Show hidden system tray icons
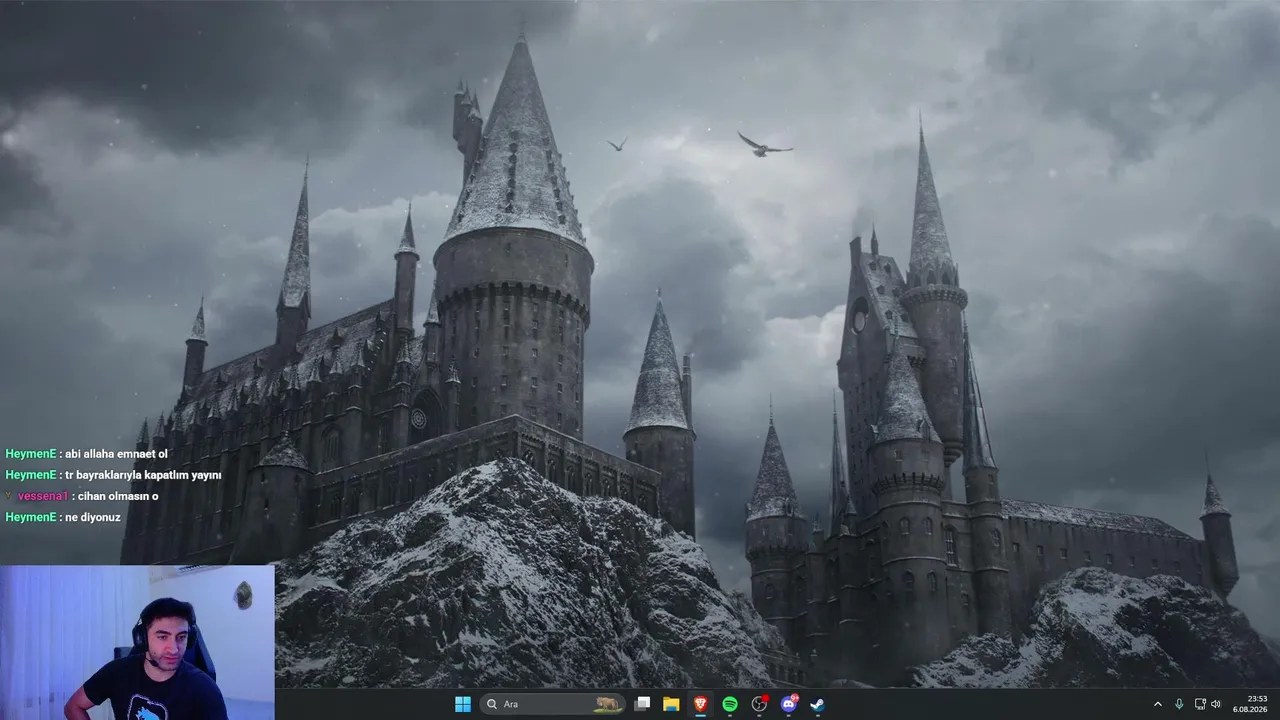Viewport: 1280px width, 720px height. pos(1158,704)
